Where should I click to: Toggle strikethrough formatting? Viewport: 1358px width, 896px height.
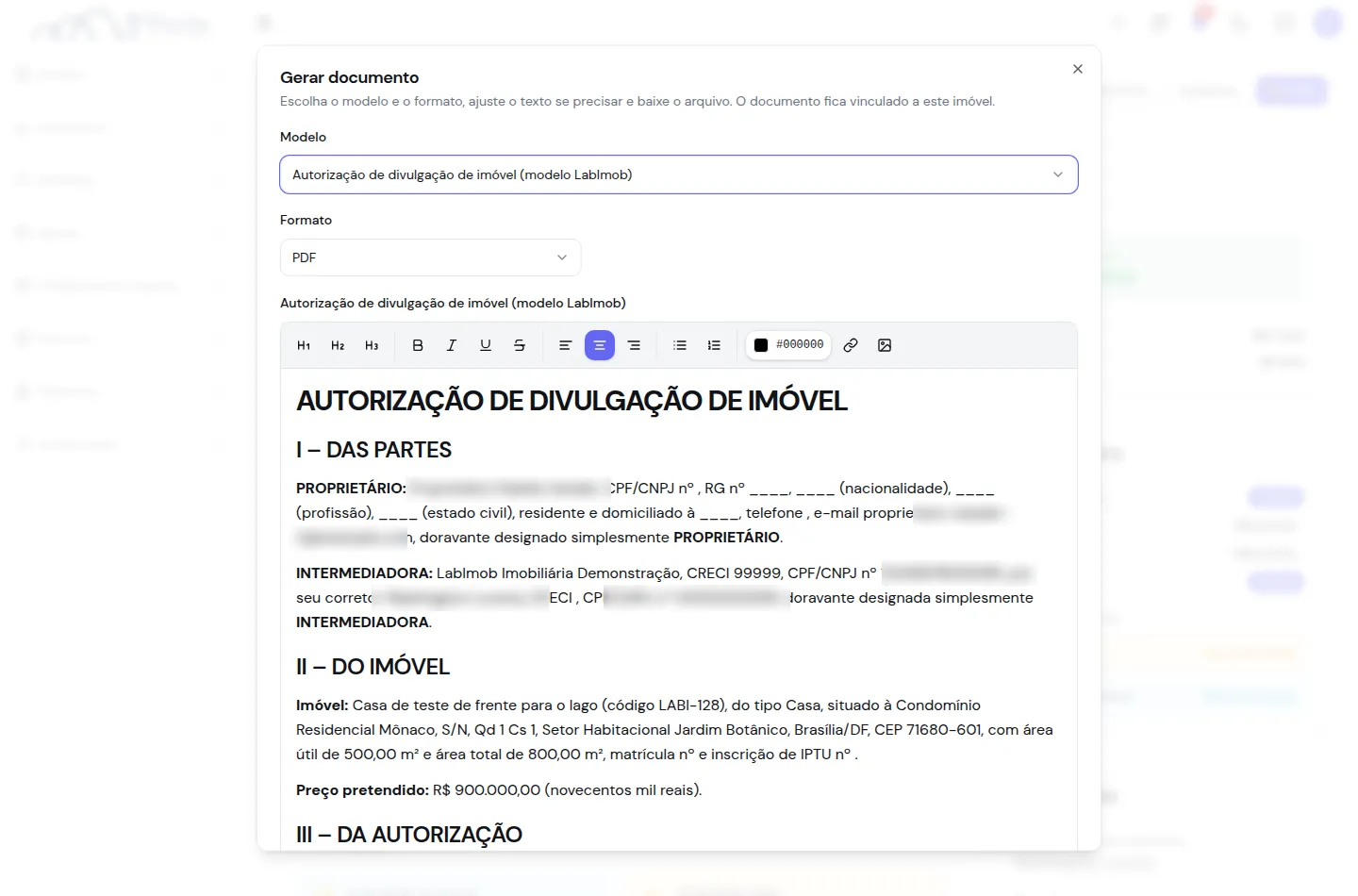[x=520, y=345]
